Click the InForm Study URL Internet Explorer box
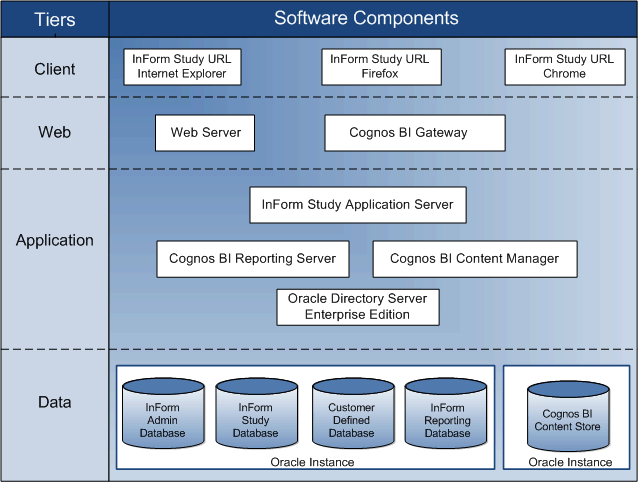The width and height of the screenshot is (638, 482). pyautogui.click(x=182, y=67)
